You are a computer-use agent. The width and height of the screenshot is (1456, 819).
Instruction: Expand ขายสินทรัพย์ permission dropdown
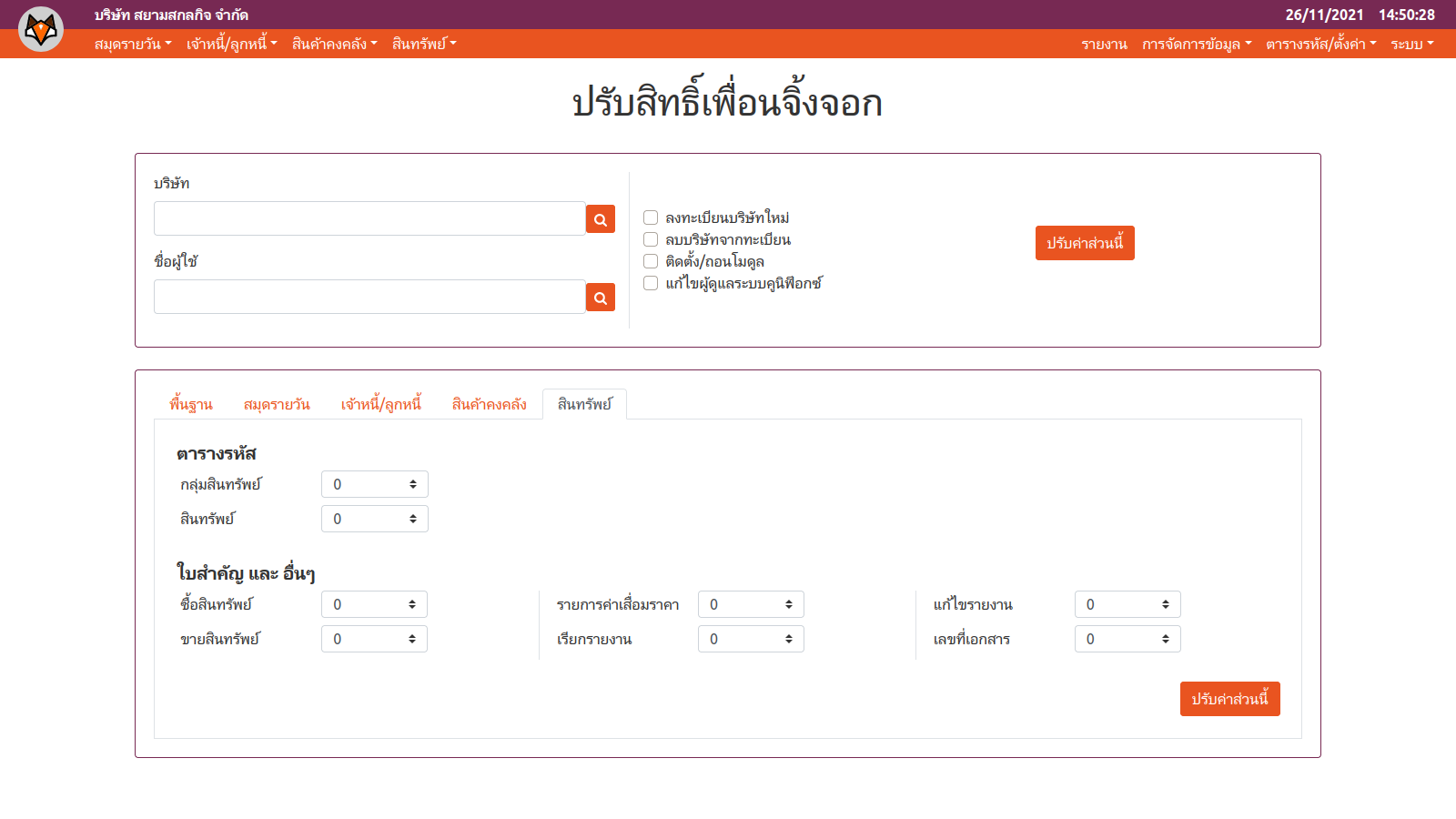tap(374, 639)
